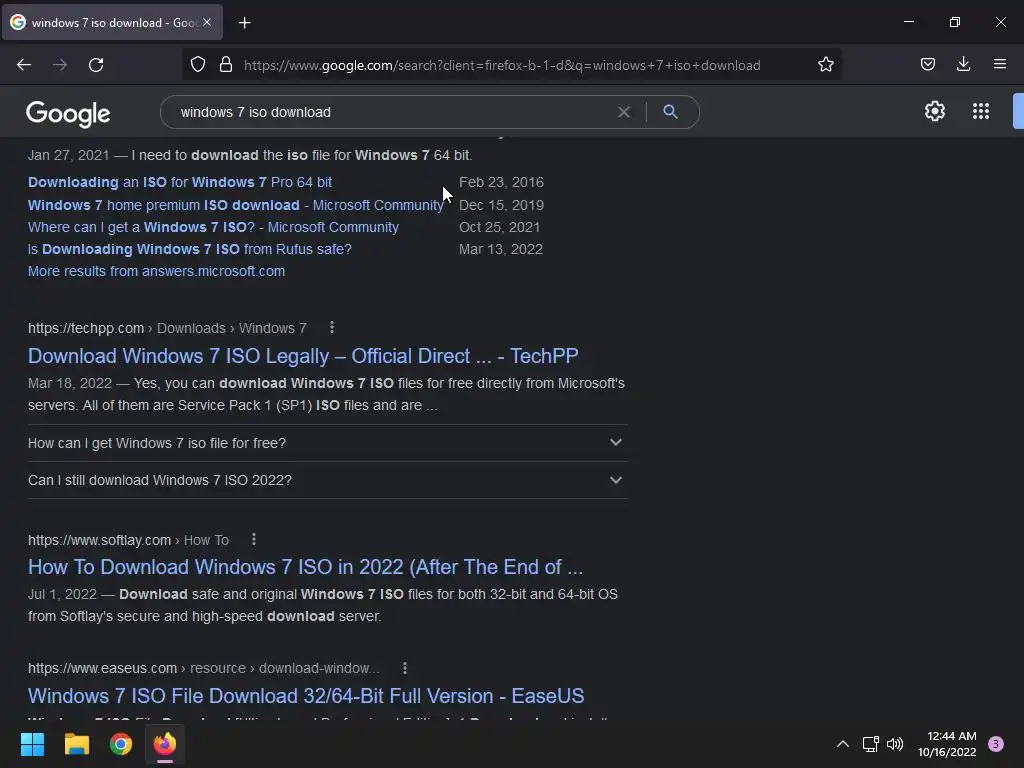Expand How can I get Windows 7 iso file for free
1024x768 pixels.
pos(327,443)
